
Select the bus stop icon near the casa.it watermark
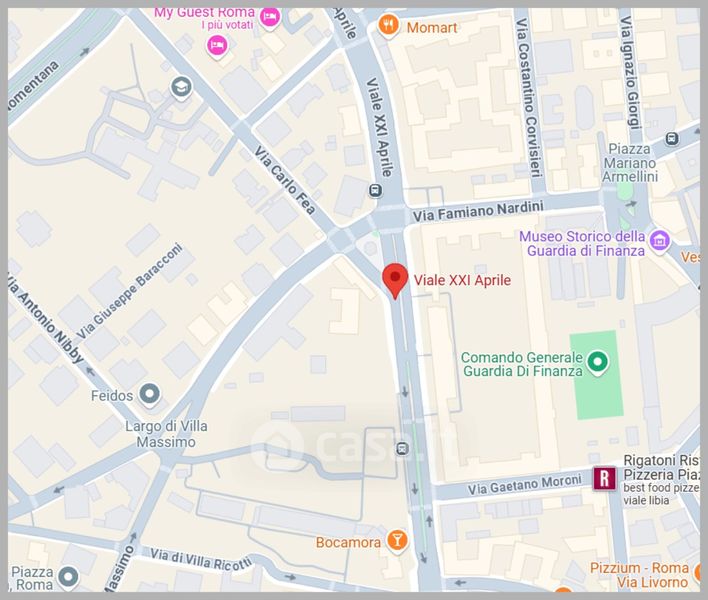tap(402, 449)
